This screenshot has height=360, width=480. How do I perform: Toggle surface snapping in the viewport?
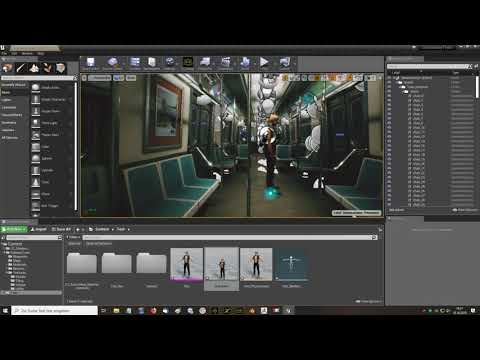(x=310, y=78)
